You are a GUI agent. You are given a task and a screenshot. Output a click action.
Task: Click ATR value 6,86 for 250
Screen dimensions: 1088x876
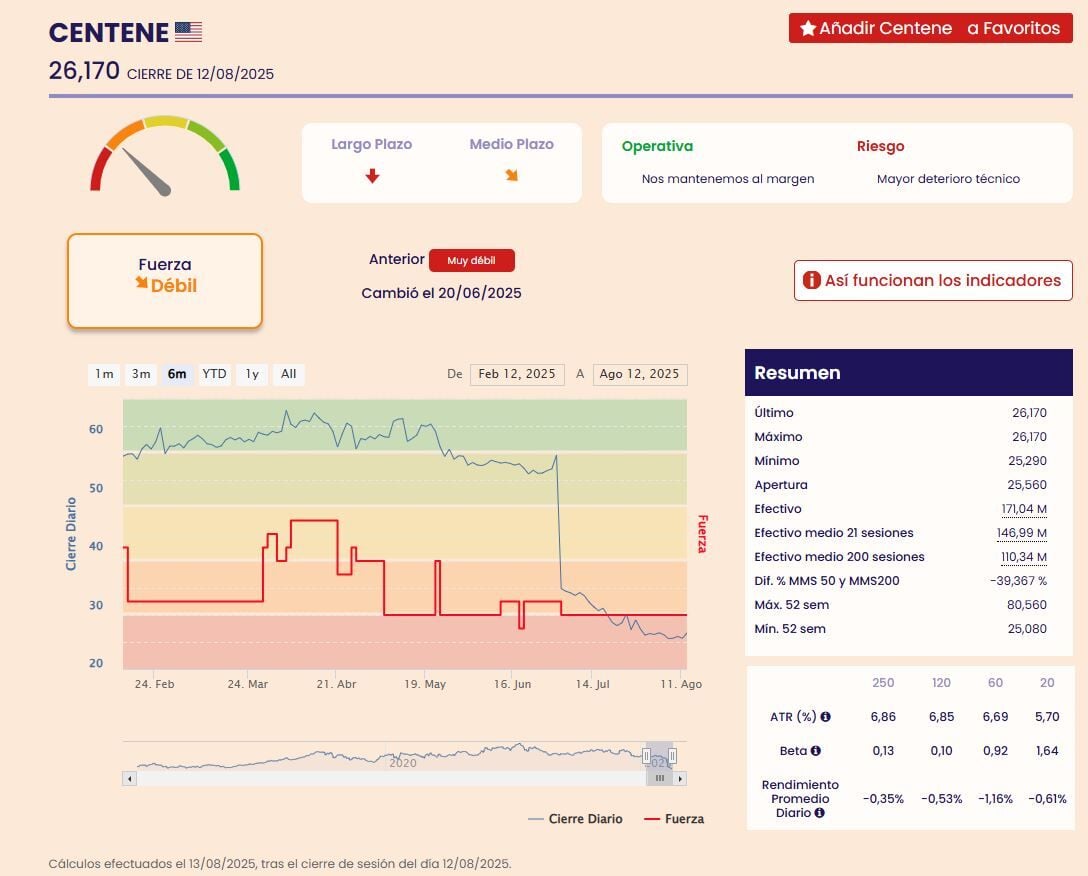pos(883,716)
